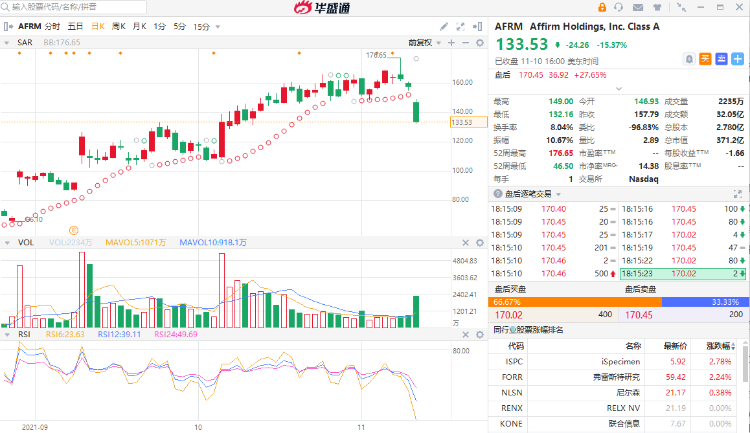Image resolution: width=750 pixels, height=433 pixels.
Task: Open the lock trade icon
Action: [602, 7]
